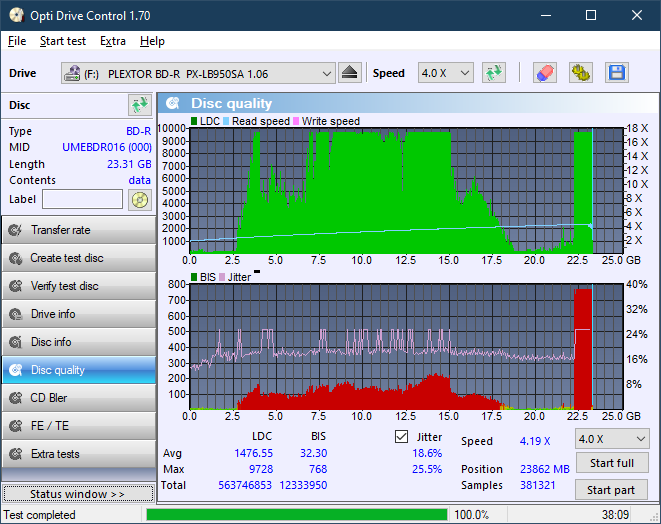Click the disc label apply icon
Viewport: 661px width, 524px height.
[140, 200]
